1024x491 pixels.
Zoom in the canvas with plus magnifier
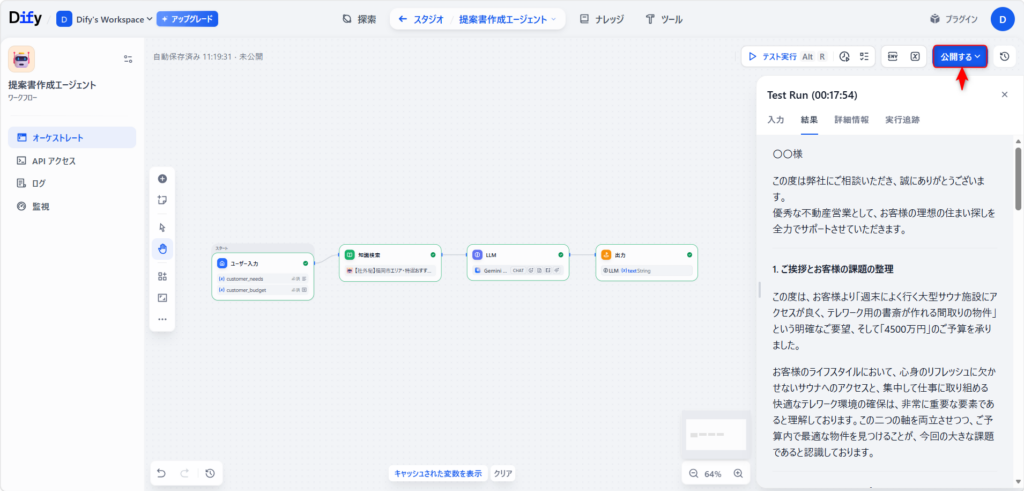(x=738, y=473)
